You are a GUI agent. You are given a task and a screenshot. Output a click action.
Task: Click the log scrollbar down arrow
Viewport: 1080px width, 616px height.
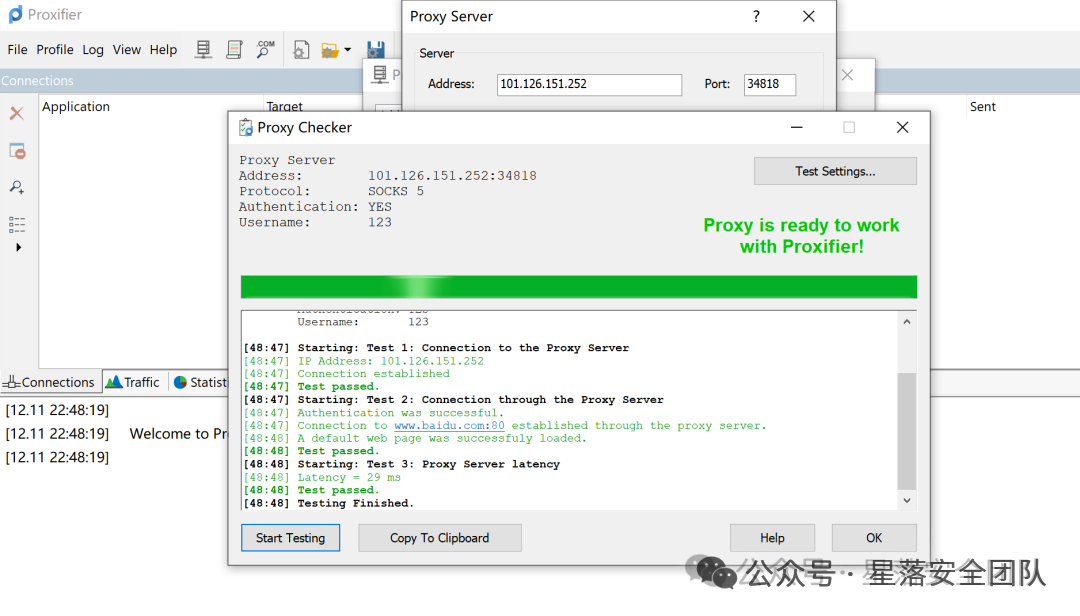coord(907,501)
